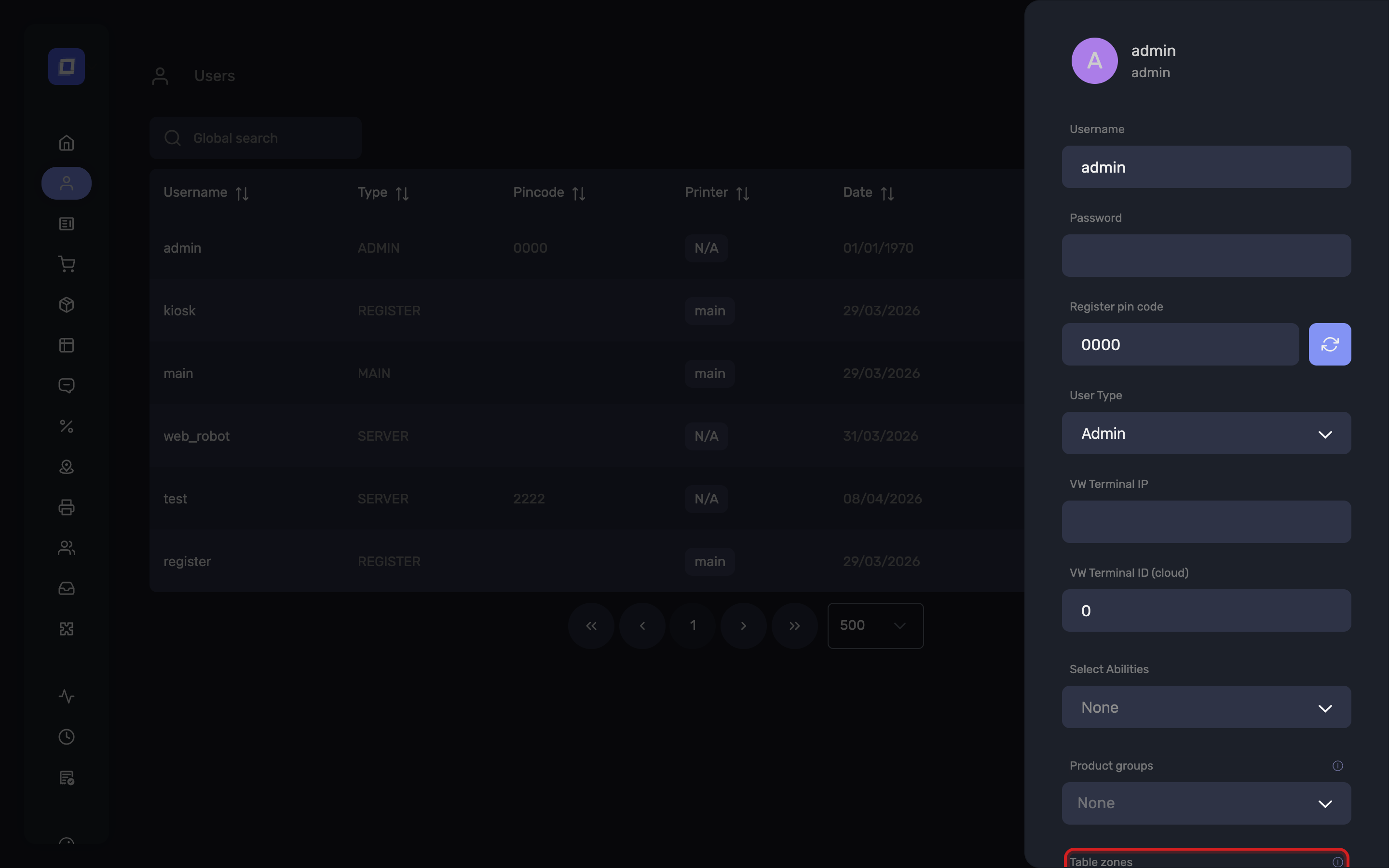This screenshot has width=1389, height=868.
Task: Open the messages chat sidebar icon
Action: click(x=67, y=386)
